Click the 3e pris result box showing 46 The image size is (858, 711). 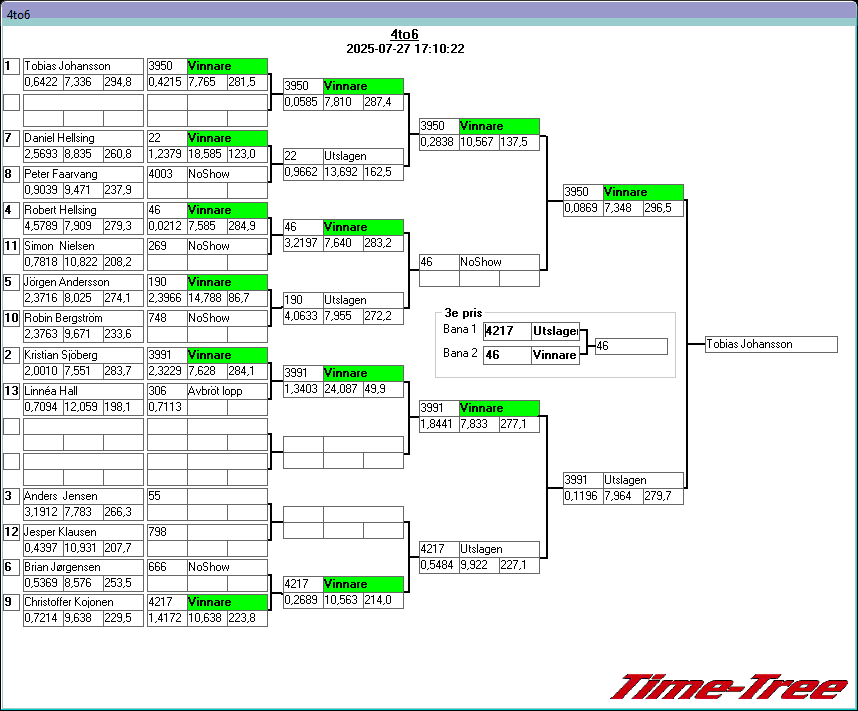coord(630,346)
